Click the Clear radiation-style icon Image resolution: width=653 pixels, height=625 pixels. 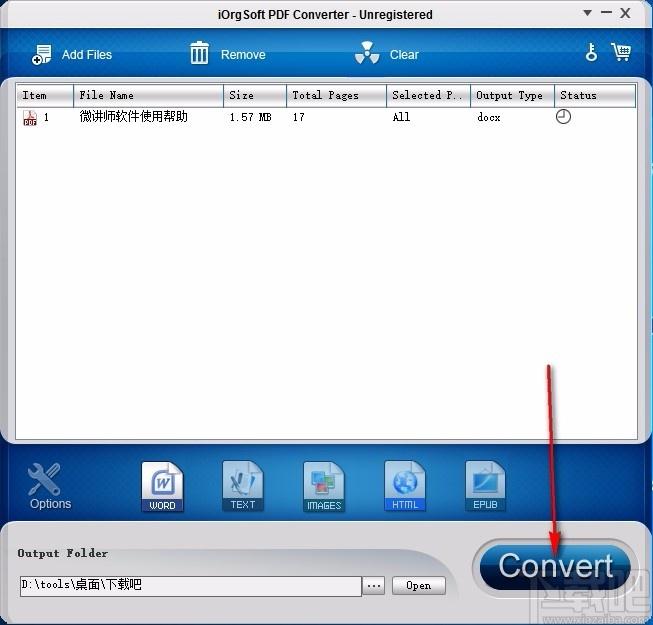367,53
